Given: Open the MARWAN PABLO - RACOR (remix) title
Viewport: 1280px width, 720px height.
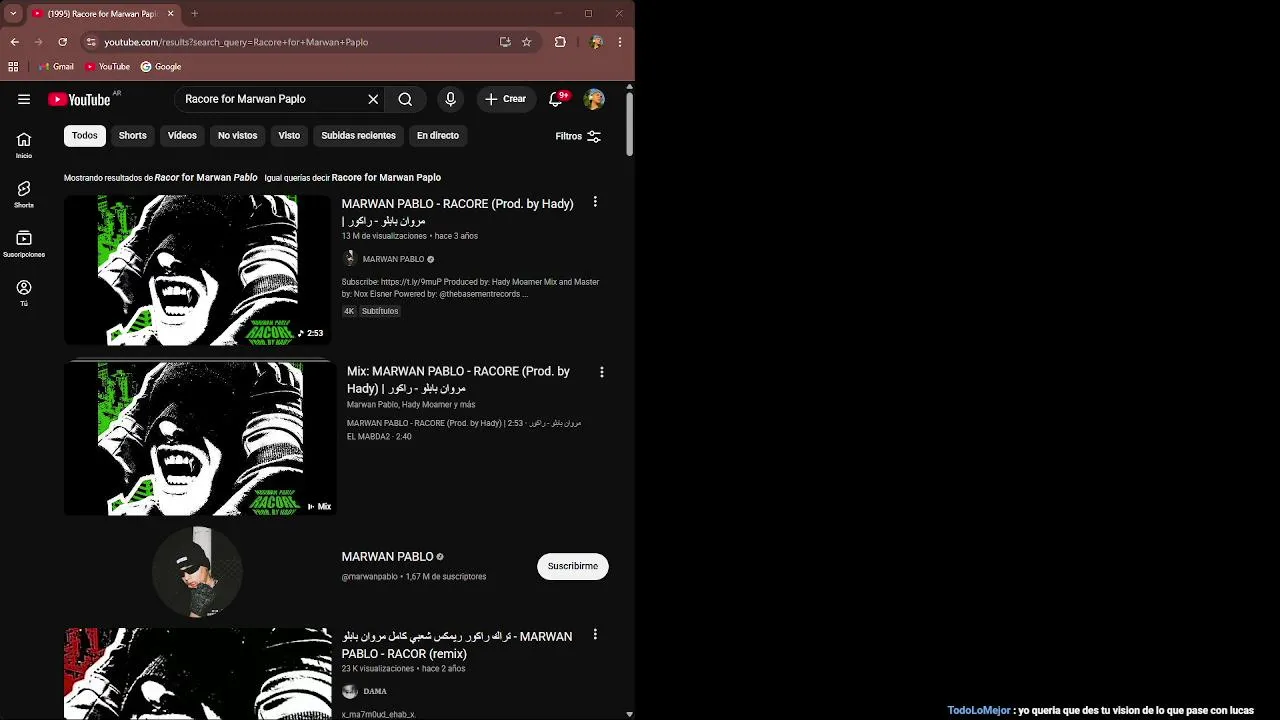Looking at the screenshot, I should point(457,645).
